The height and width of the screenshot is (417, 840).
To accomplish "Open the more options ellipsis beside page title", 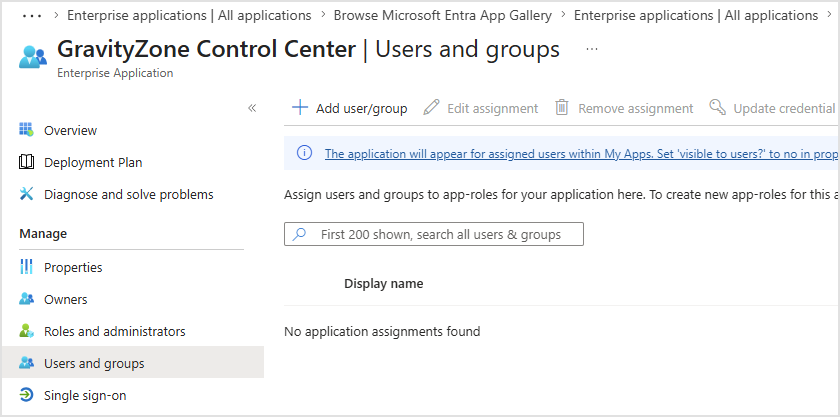I will [591, 49].
